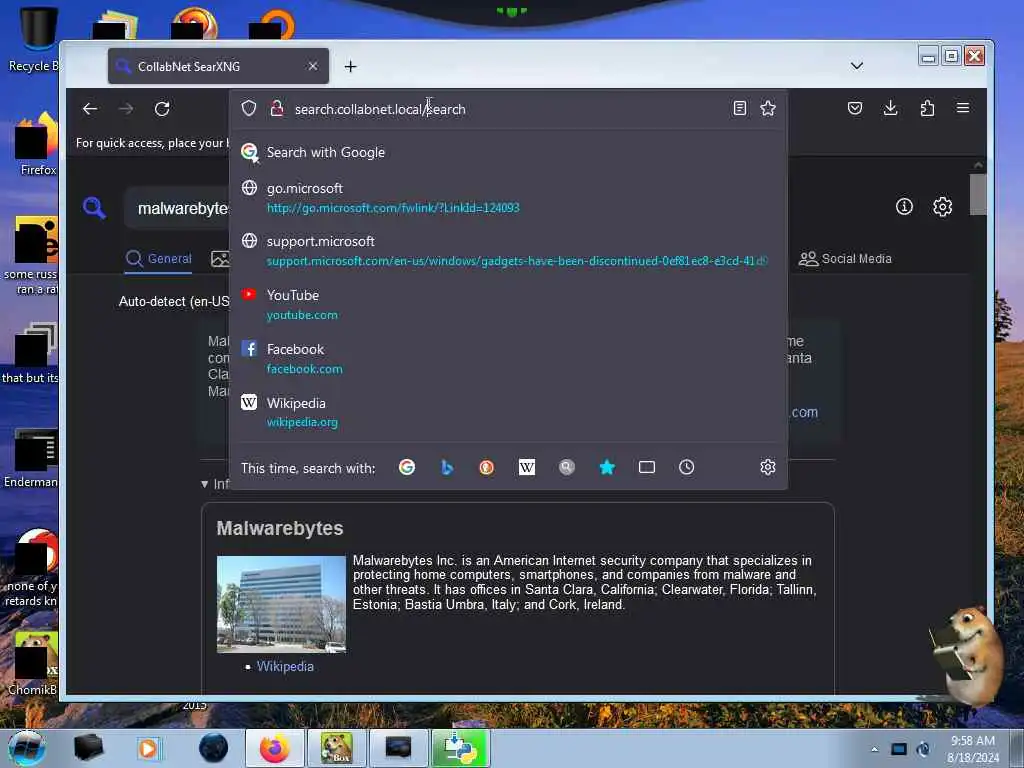
Task: Switch to the Social Media category
Action: (845, 259)
